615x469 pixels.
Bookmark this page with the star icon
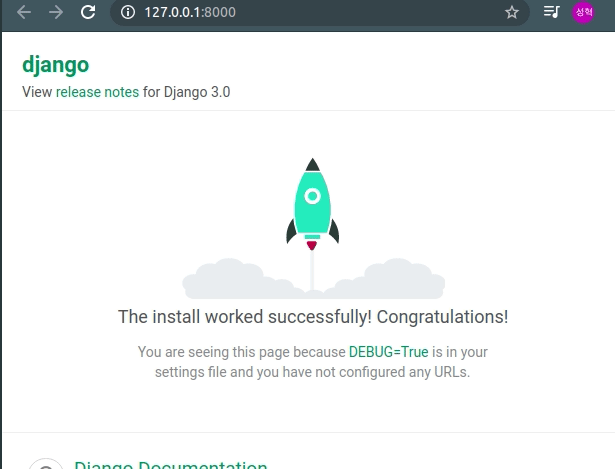(x=511, y=12)
